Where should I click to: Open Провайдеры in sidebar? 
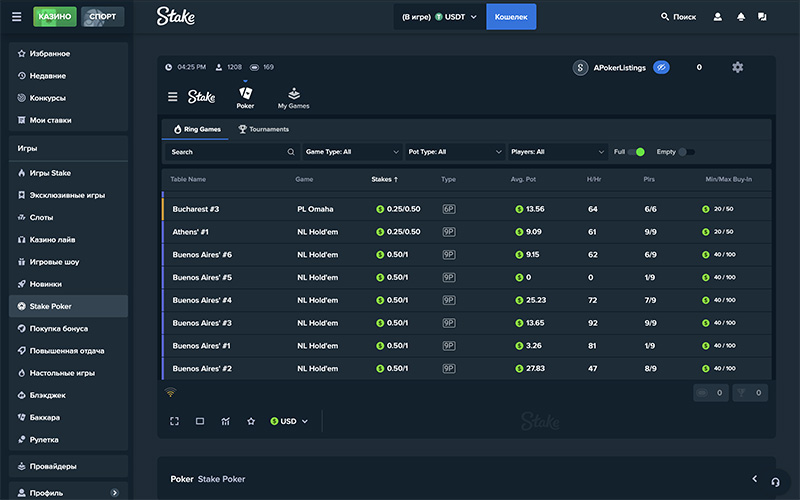[x=68, y=466]
